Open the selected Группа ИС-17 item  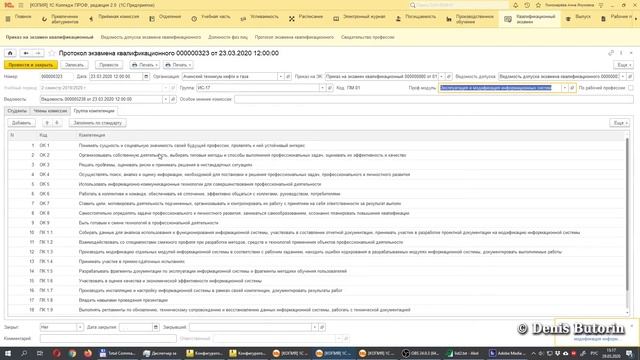tap(330, 88)
